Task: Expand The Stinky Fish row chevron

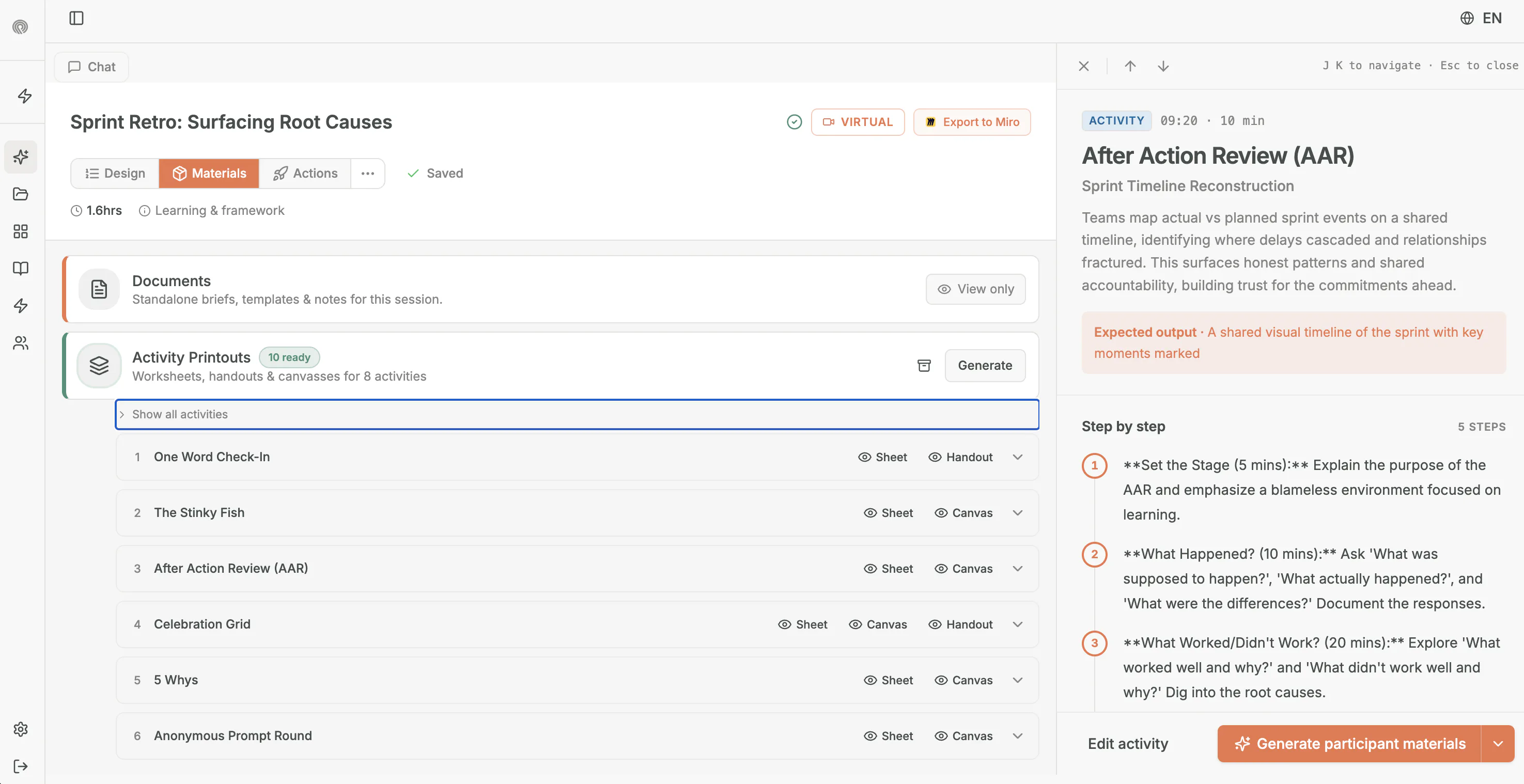Action: (x=1018, y=513)
